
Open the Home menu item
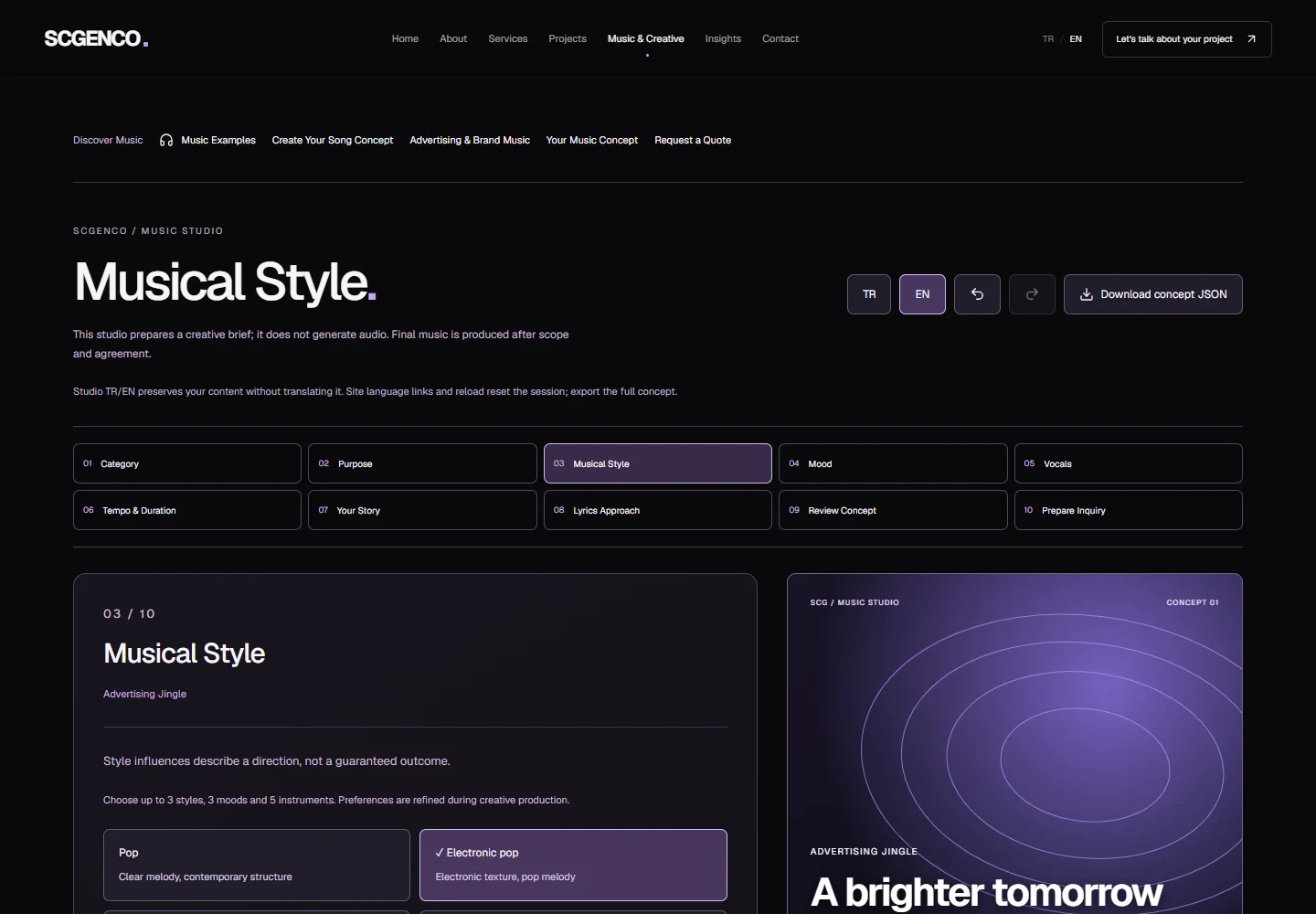coord(405,39)
